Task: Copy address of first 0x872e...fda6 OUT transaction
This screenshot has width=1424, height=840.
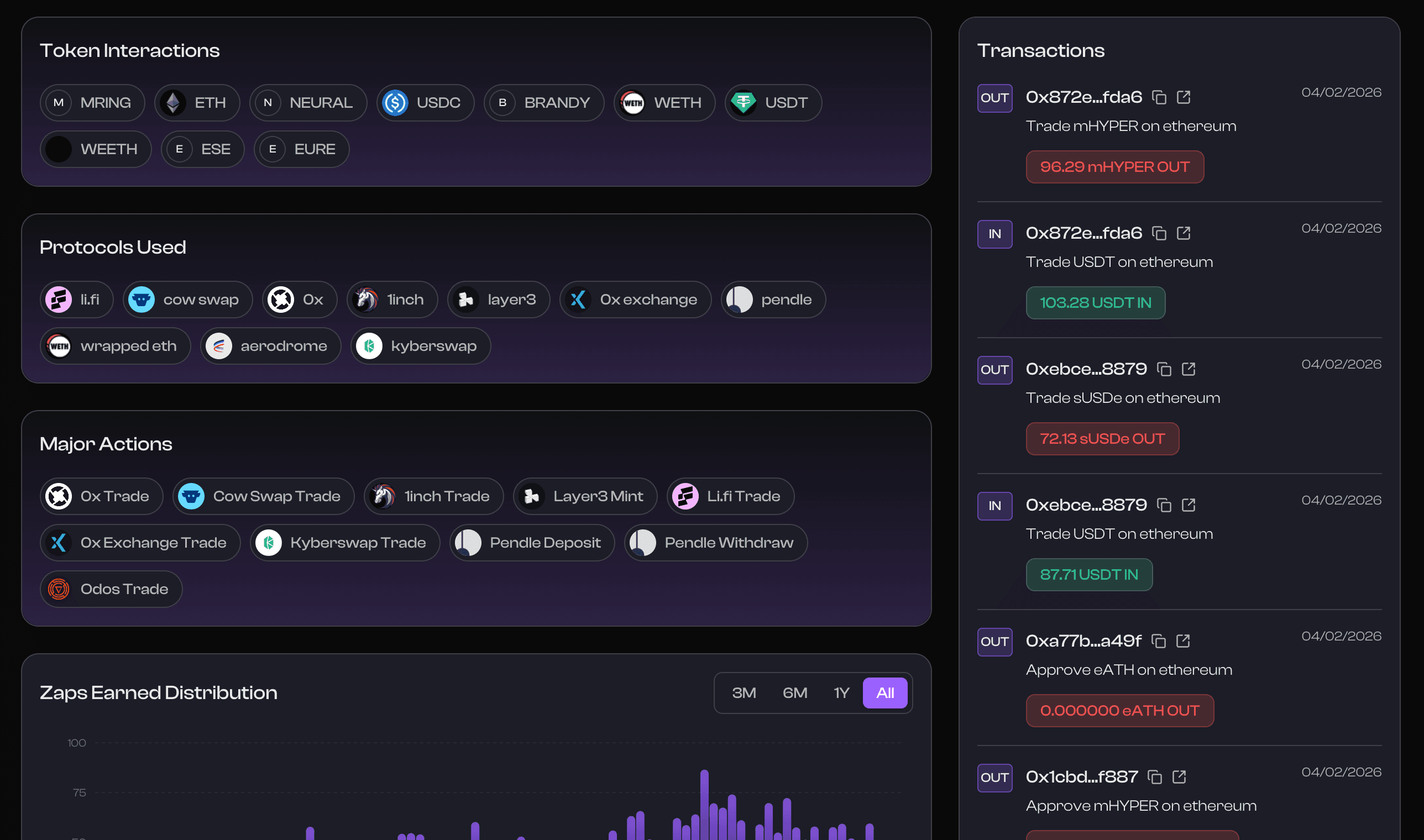Action: click(1159, 97)
